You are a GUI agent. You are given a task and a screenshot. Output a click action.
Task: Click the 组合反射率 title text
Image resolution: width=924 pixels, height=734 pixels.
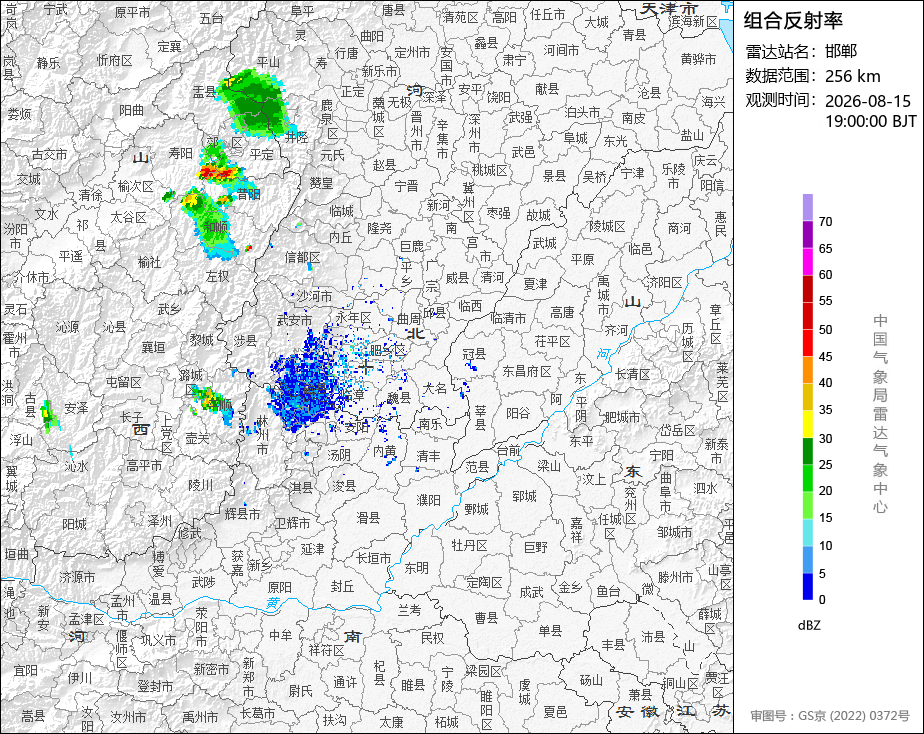pos(793,21)
